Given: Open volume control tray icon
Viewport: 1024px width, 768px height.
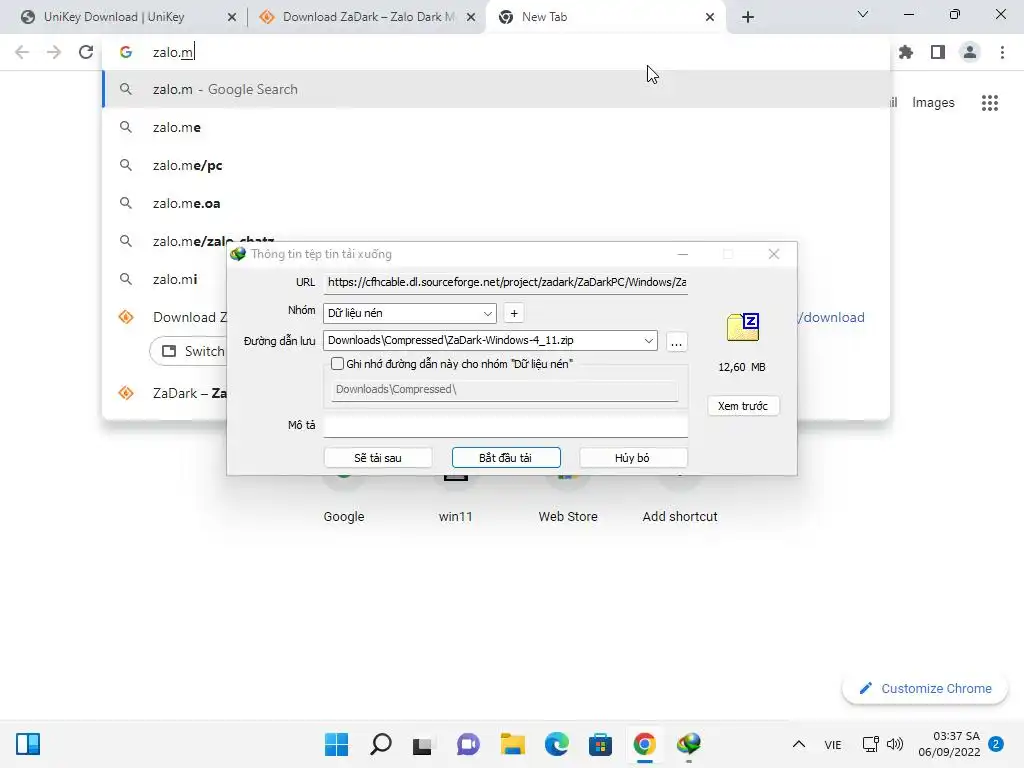Looking at the screenshot, I should click(895, 744).
